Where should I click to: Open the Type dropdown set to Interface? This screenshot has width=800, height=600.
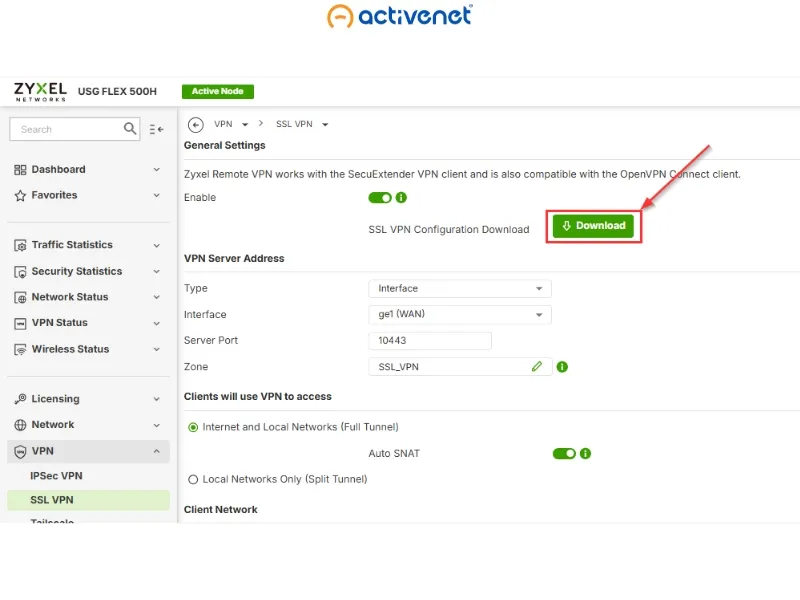[460, 289]
